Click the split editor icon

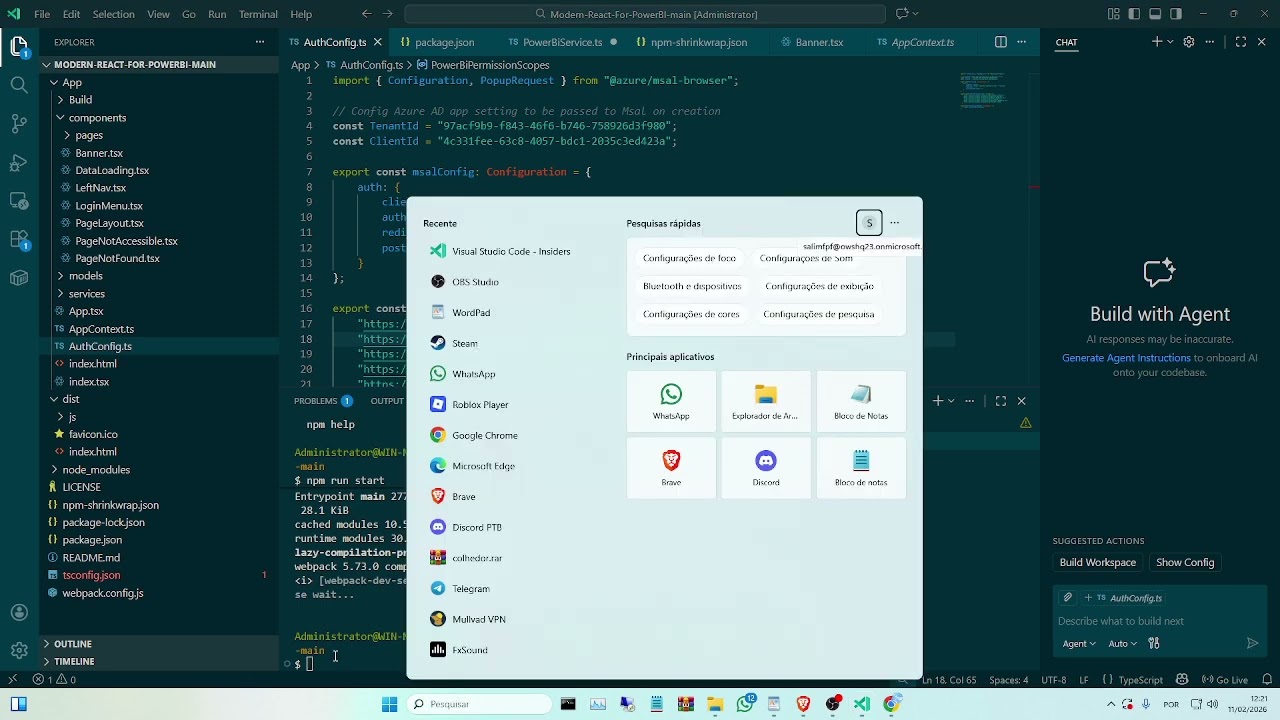1001,42
